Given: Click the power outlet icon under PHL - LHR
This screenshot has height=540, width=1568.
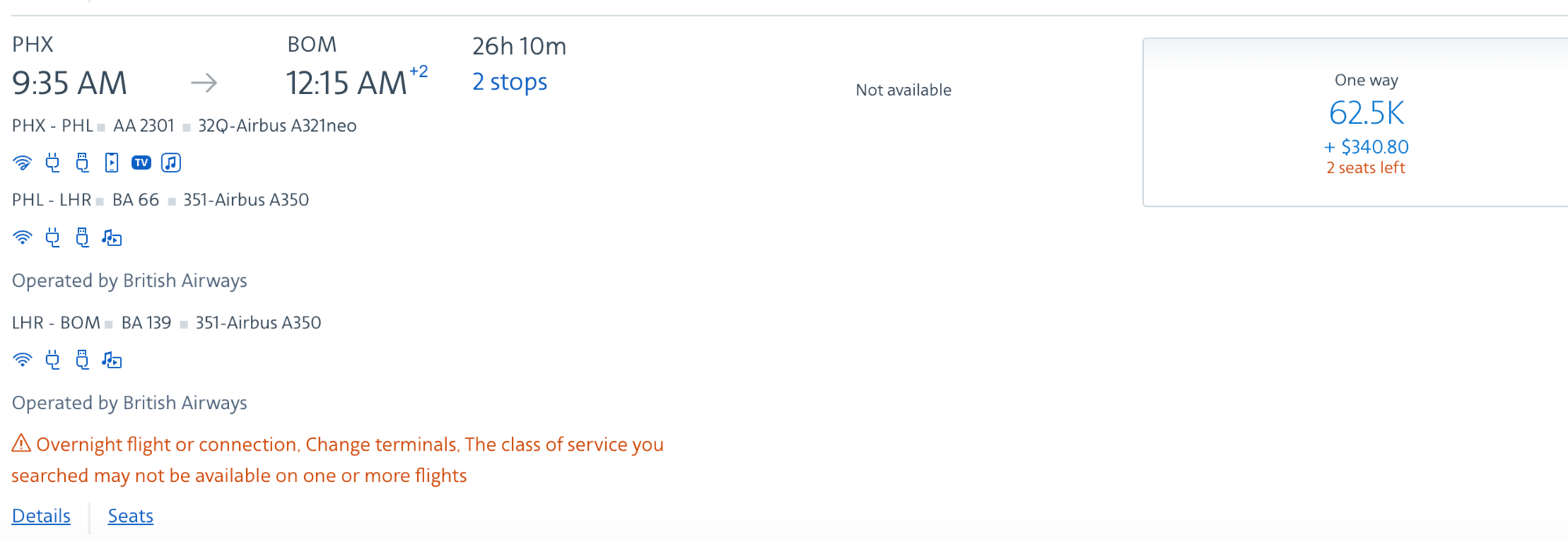Looking at the screenshot, I should (x=53, y=237).
